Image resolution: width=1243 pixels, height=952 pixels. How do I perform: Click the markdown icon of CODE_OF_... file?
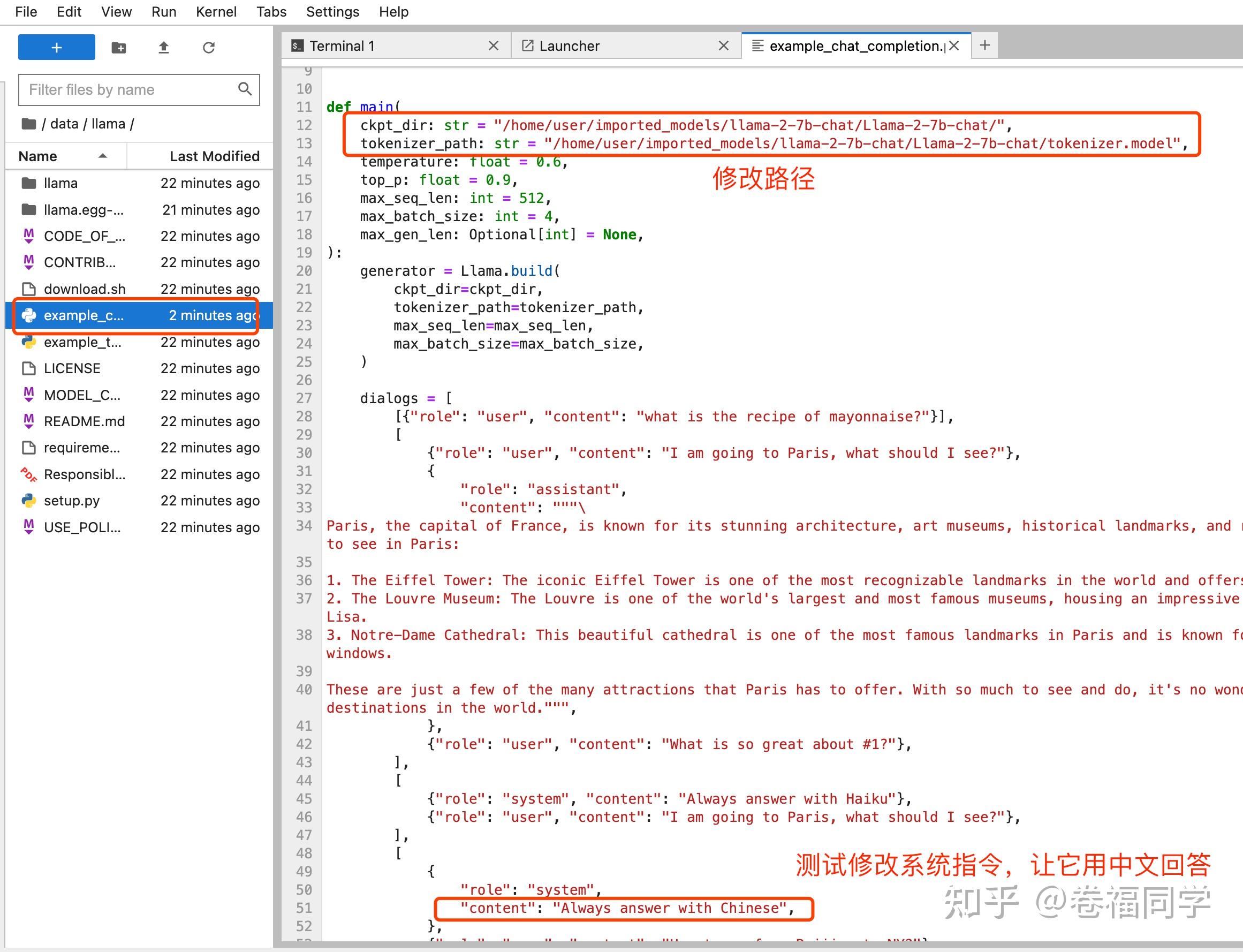[29, 236]
